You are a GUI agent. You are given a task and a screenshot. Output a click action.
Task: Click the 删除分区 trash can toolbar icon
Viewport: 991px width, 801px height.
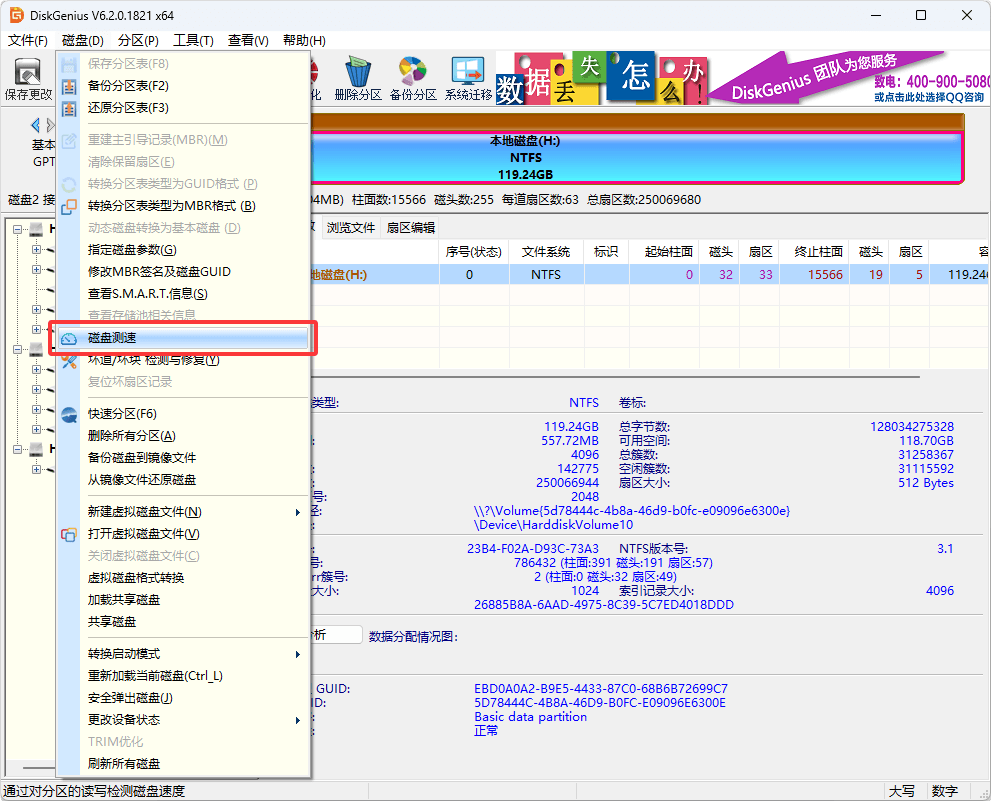pos(358,79)
